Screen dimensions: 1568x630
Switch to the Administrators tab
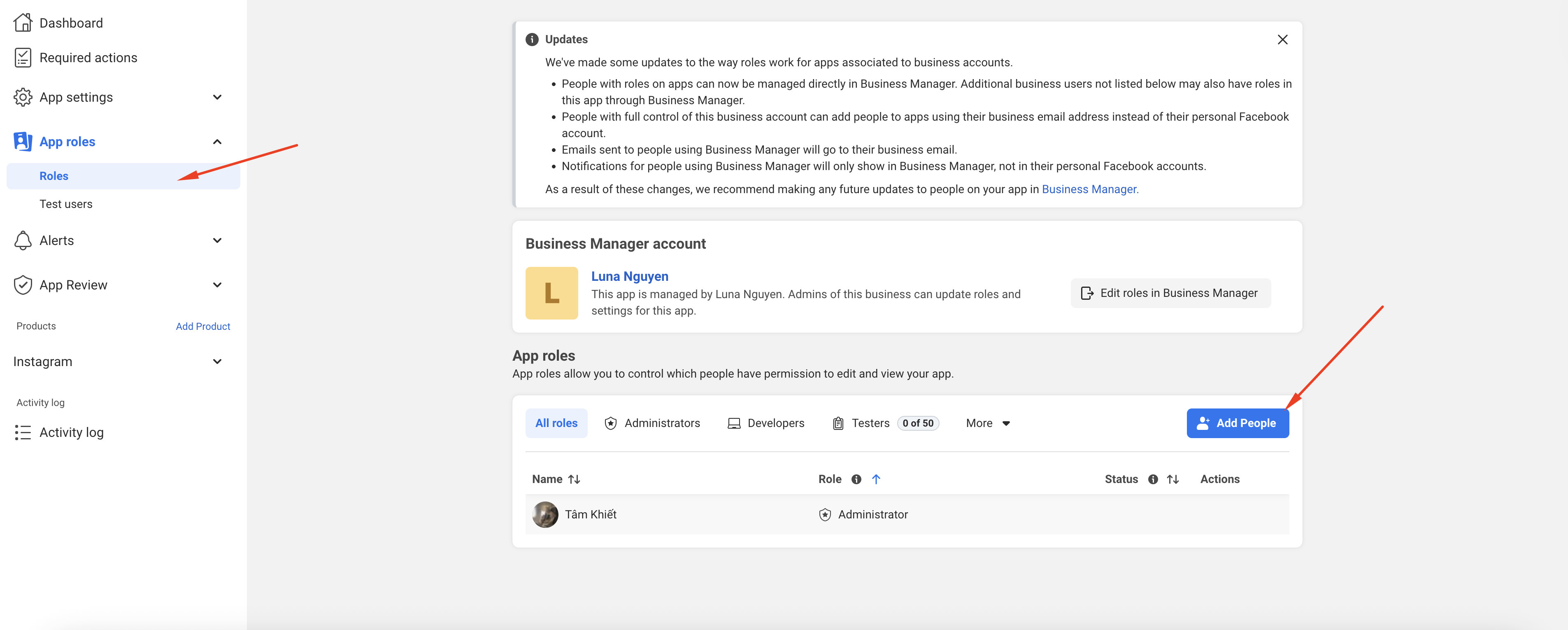coord(652,423)
